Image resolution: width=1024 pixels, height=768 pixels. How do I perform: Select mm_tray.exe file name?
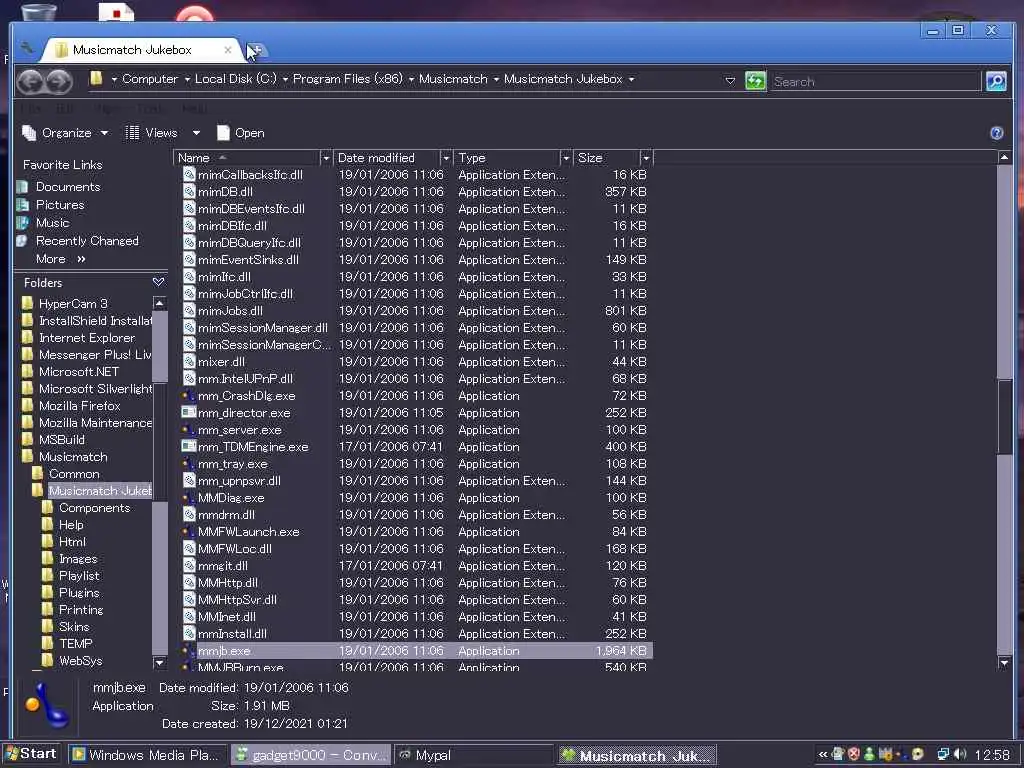pos(232,464)
